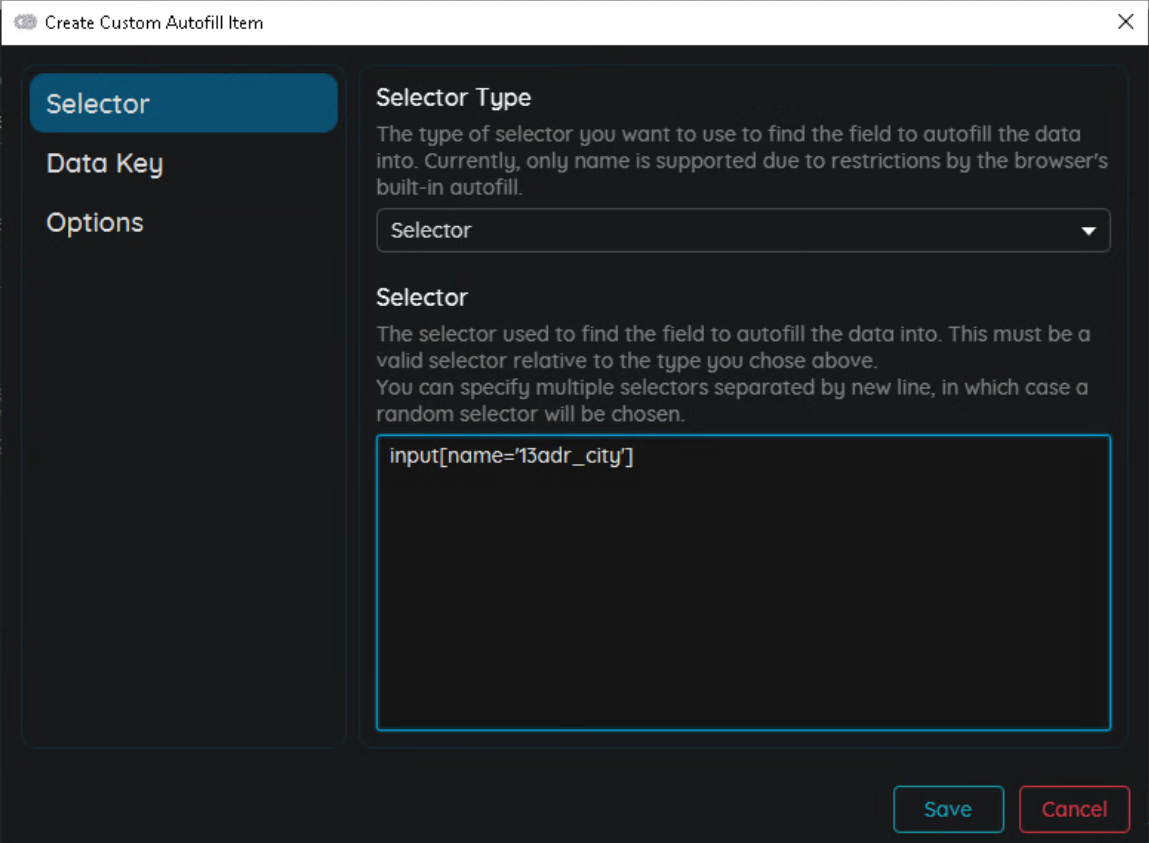Go to the Options tab
1149x843 pixels.
(95, 223)
